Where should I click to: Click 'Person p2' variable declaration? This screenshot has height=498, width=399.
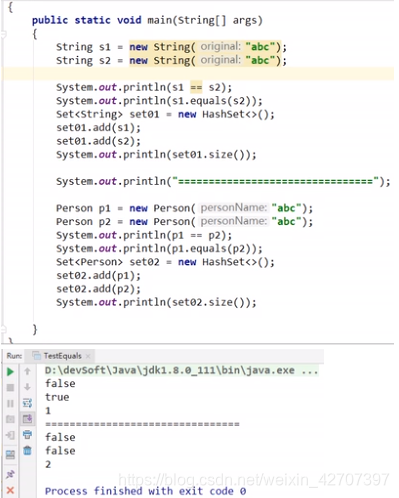coord(83,222)
